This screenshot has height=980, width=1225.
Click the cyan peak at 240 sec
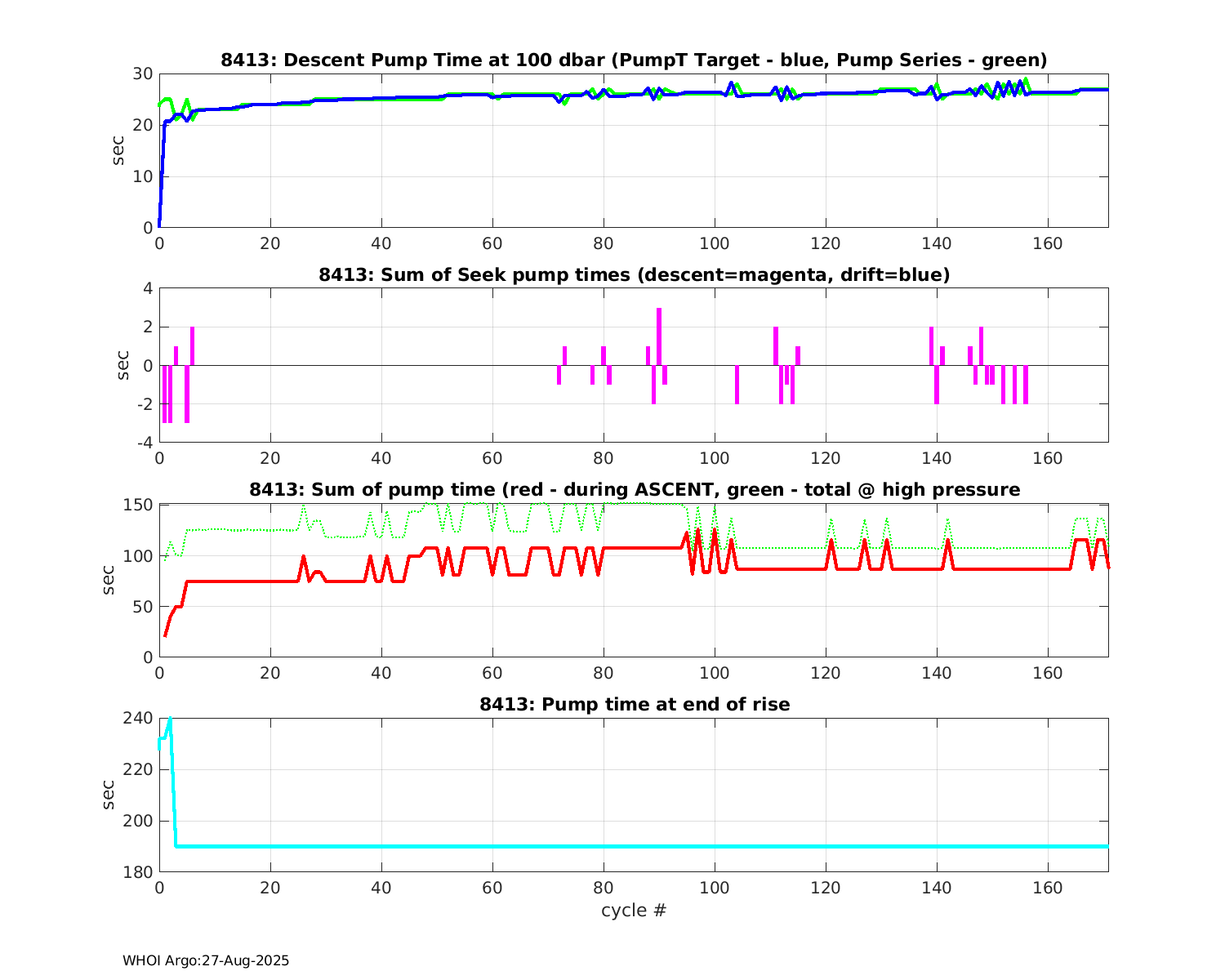170,719
